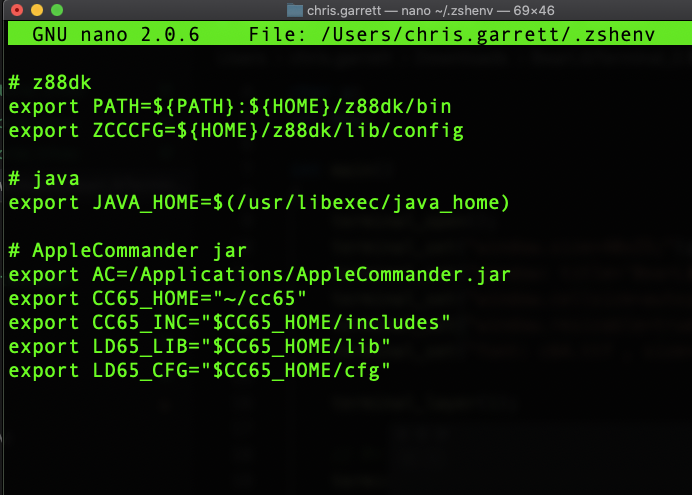Click the yellow minimize window button
This screenshot has height=495, width=692.
click(37, 10)
